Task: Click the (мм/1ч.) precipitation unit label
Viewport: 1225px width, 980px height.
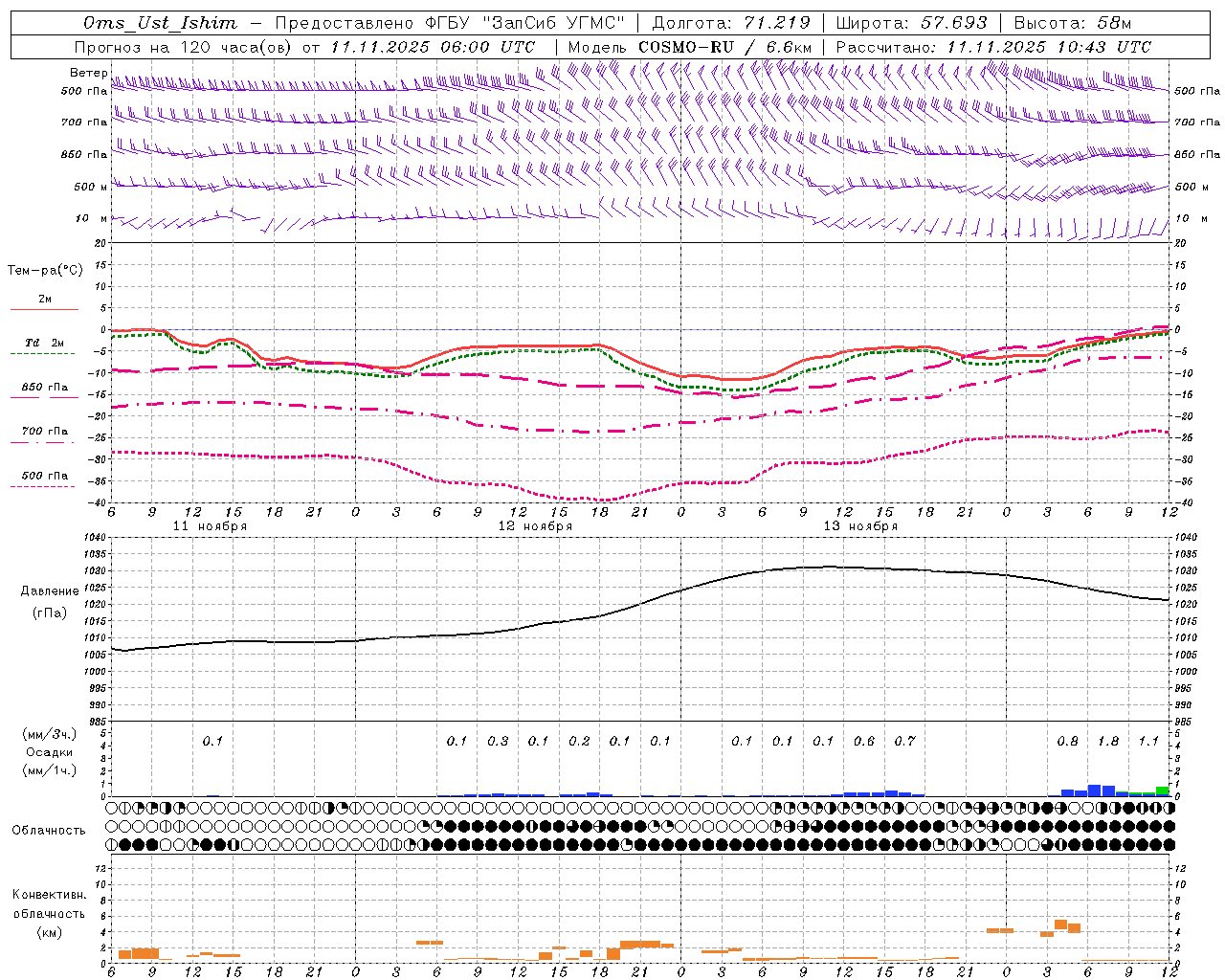Action: tap(50, 770)
